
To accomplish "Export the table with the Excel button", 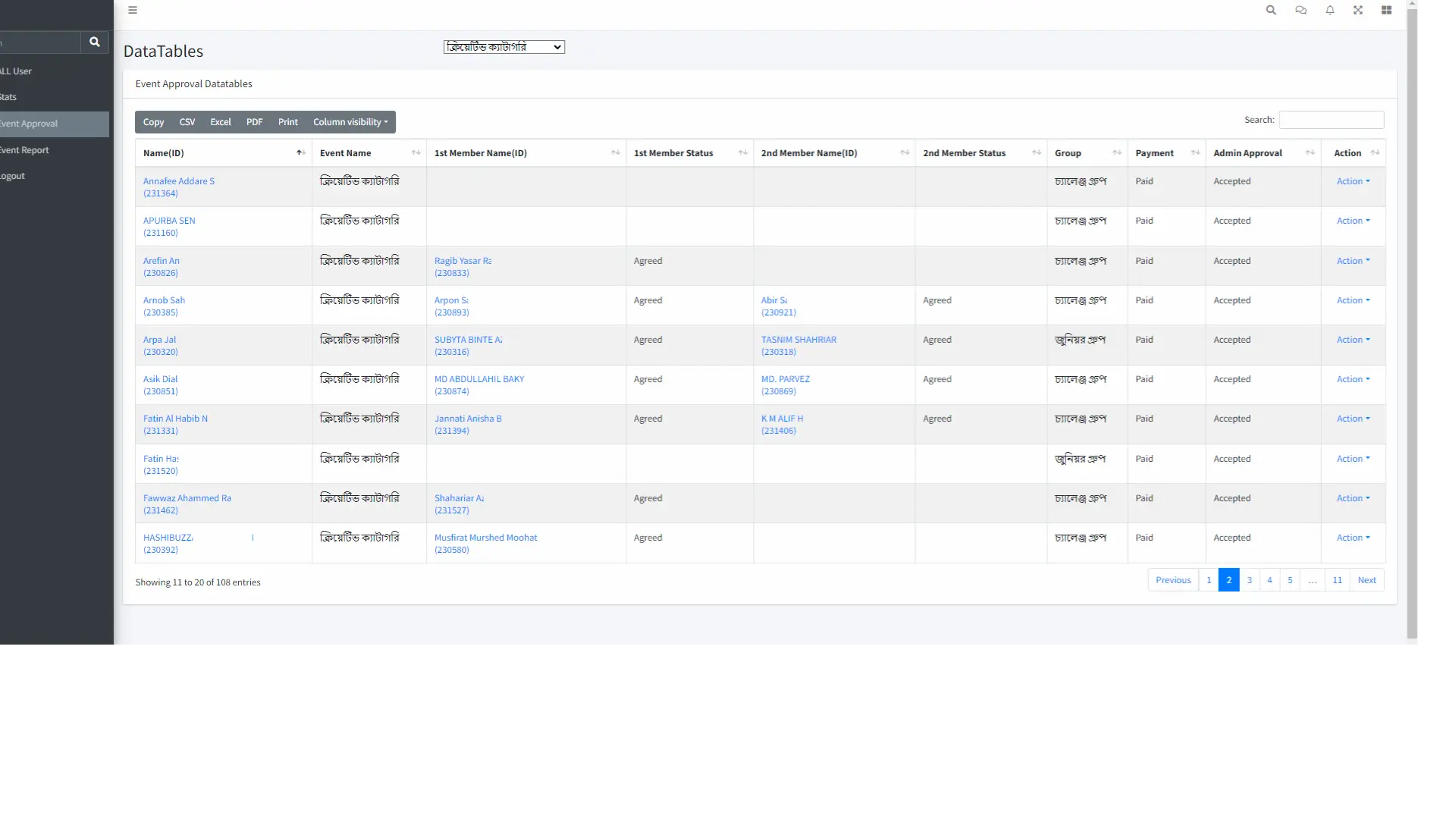I will [220, 122].
